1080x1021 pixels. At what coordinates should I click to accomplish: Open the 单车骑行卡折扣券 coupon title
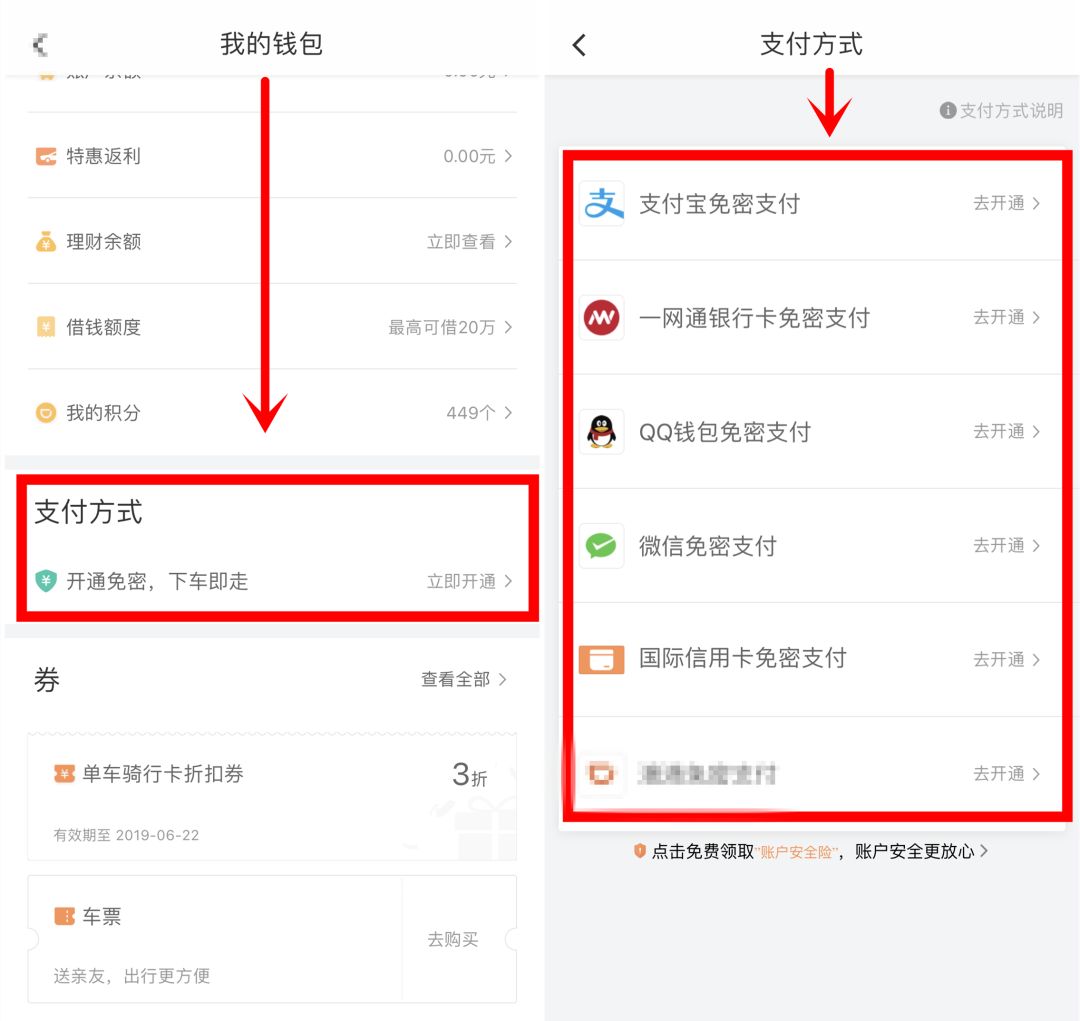[163, 774]
